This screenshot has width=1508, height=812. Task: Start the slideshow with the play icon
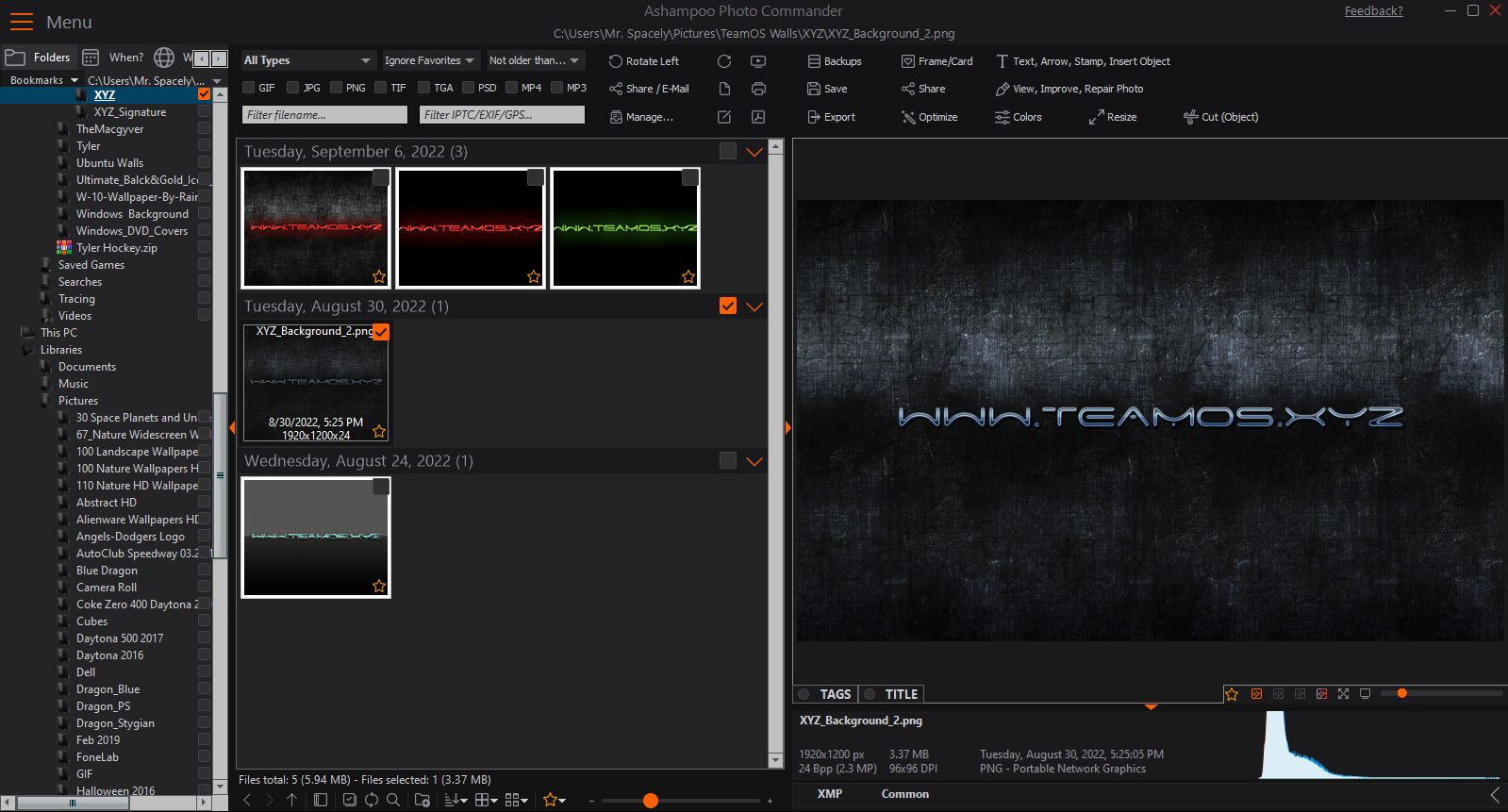click(758, 61)
